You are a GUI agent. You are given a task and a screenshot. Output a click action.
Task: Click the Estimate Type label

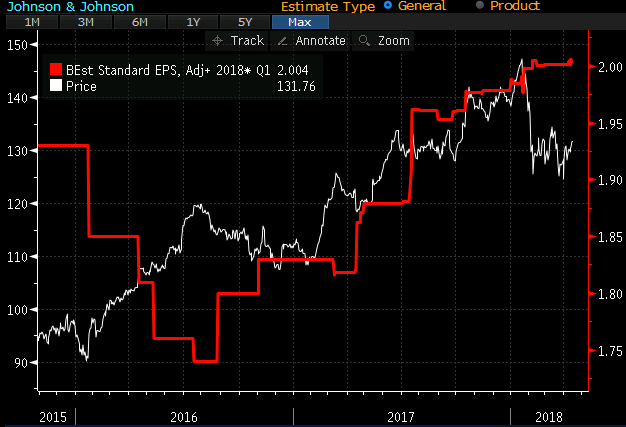click(328, 7)
